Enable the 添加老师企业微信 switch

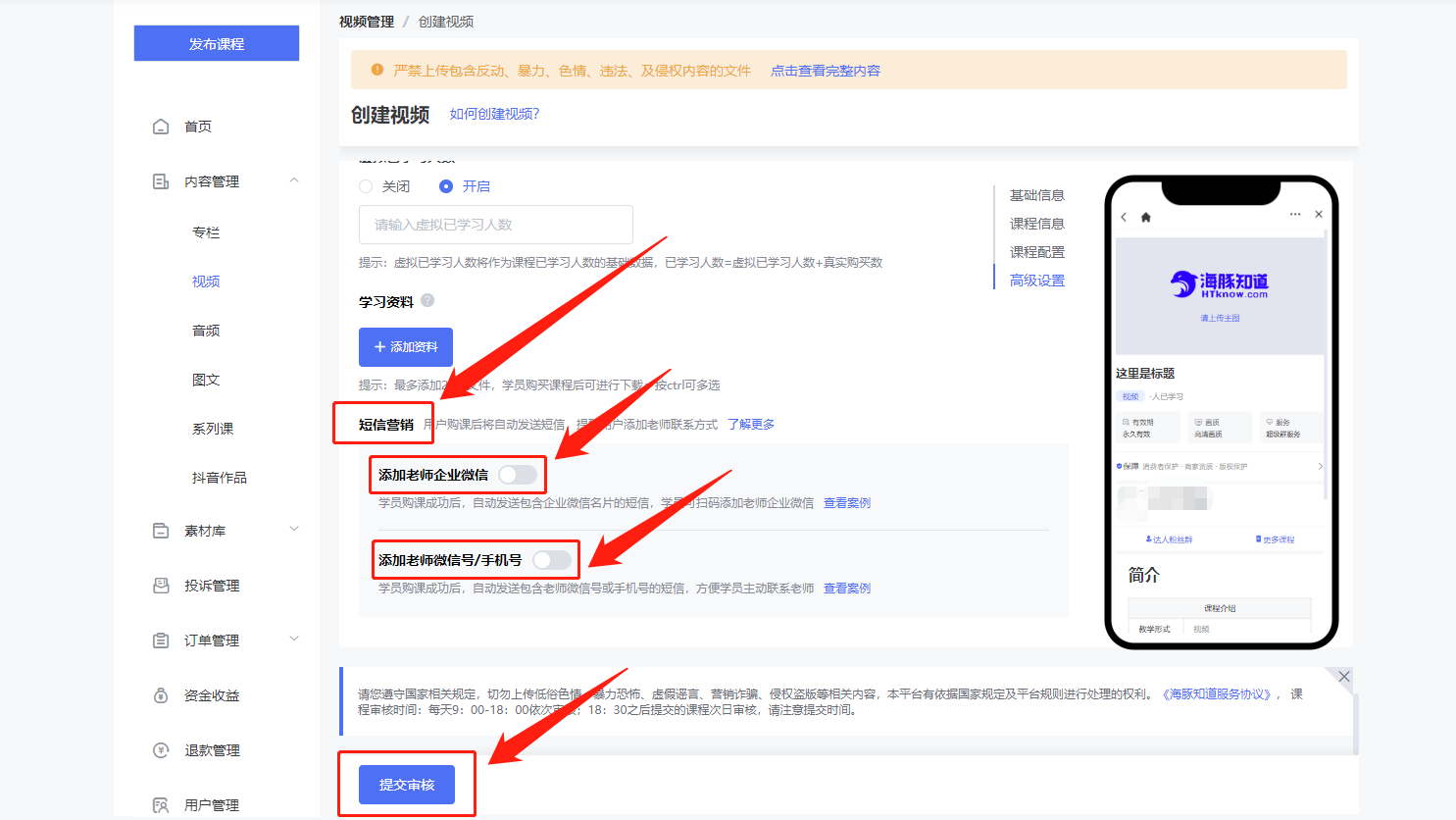pyautogui.click(x=518, y=475)
